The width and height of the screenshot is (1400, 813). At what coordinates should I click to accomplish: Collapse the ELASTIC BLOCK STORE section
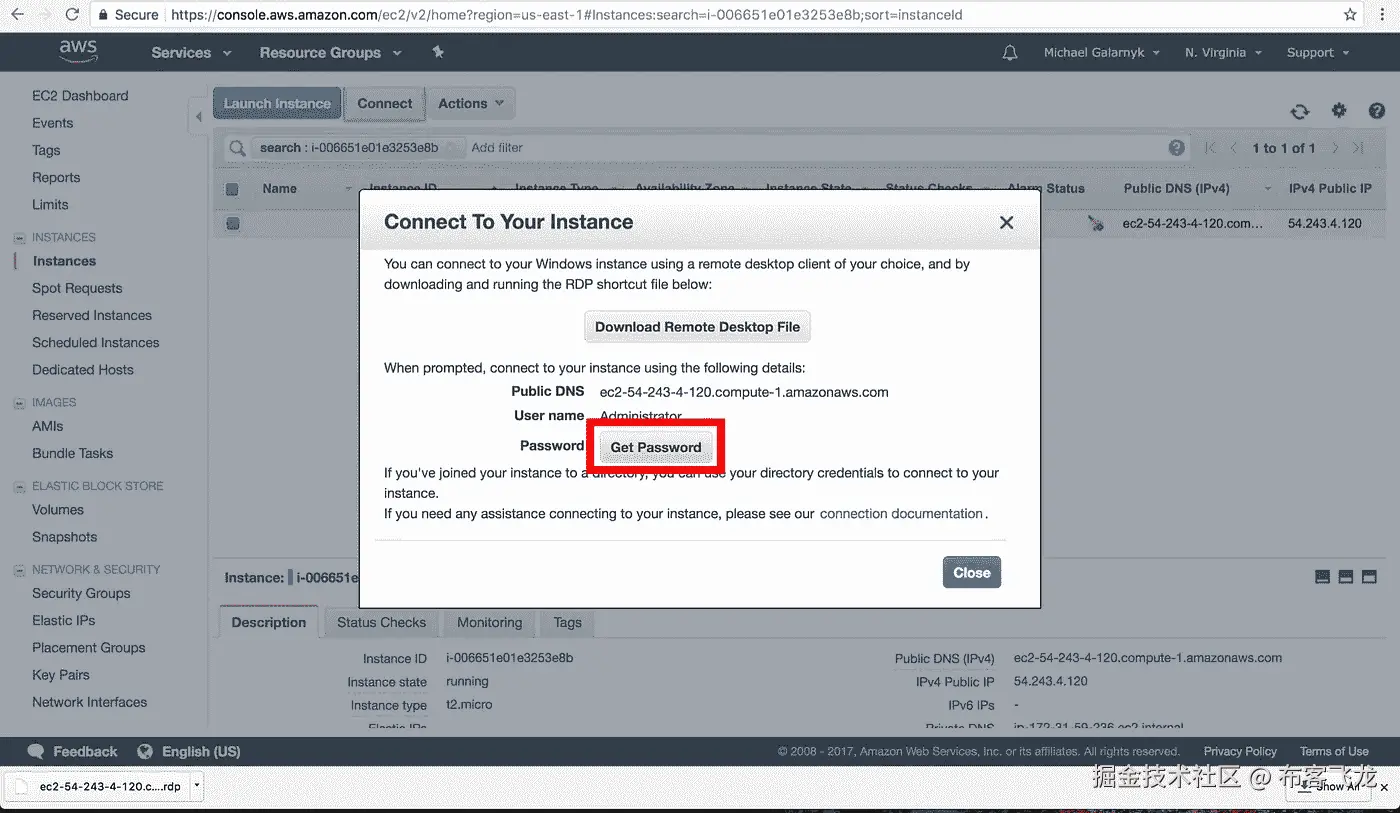point(20,487)
